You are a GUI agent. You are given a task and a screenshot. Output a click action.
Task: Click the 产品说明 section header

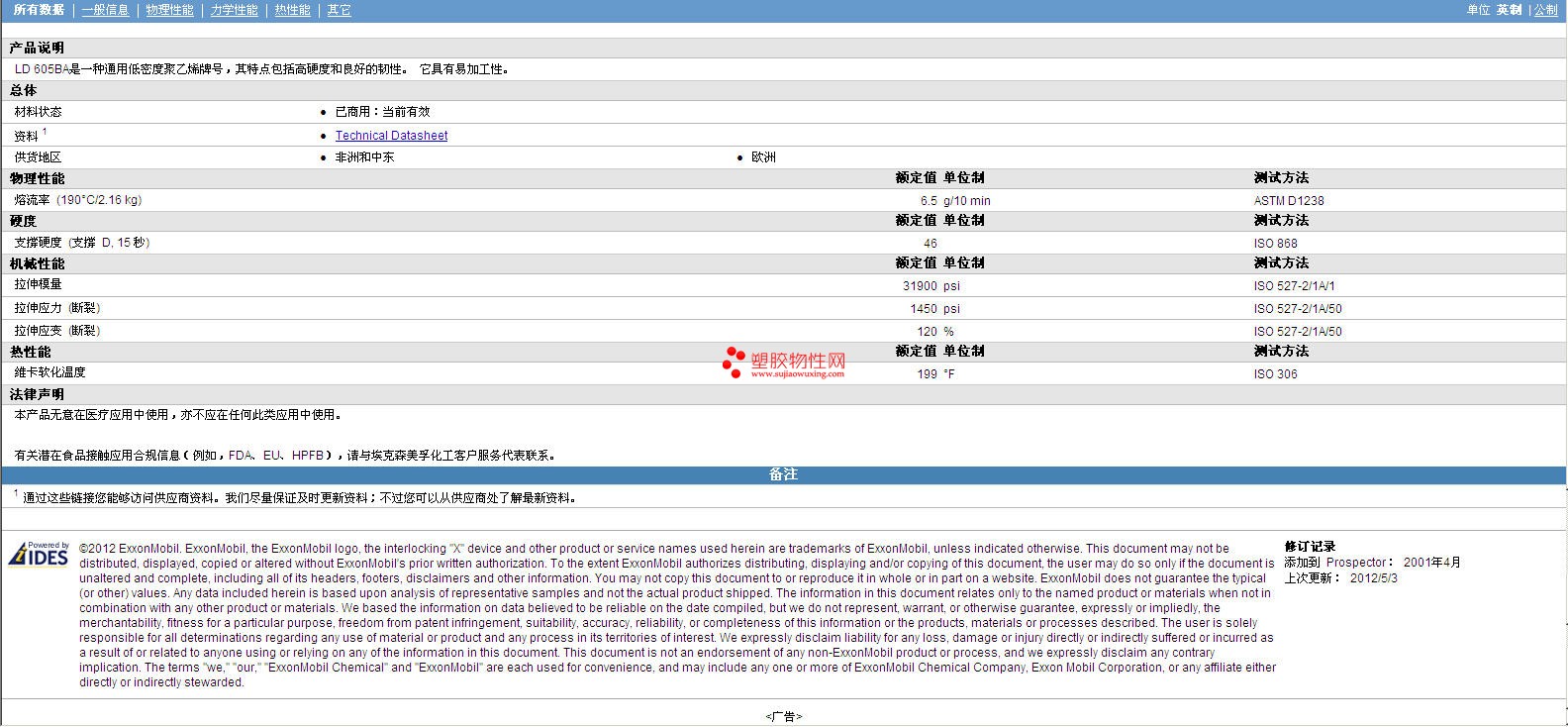tap(37, 48)
